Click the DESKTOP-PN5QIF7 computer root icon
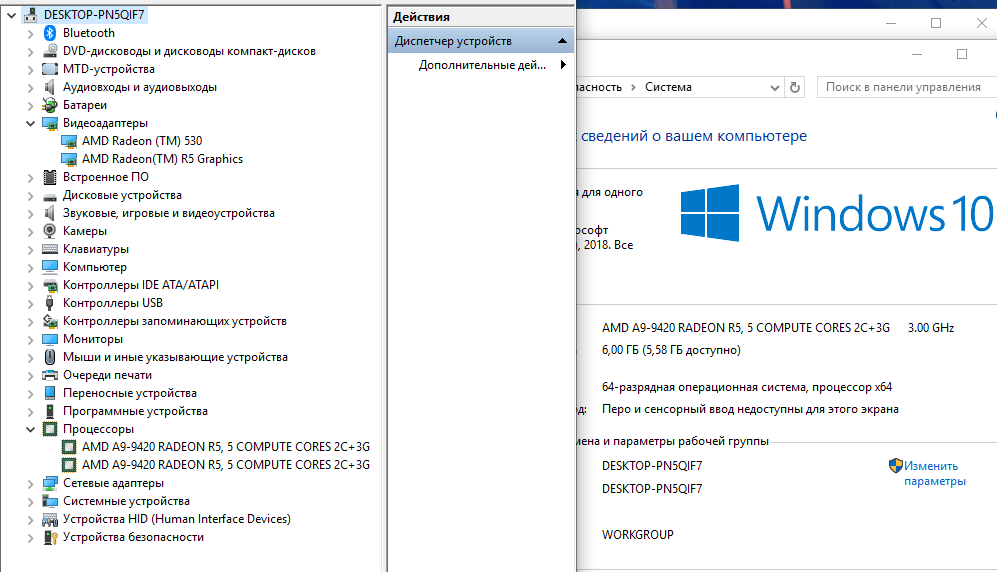 pos(31,15)
